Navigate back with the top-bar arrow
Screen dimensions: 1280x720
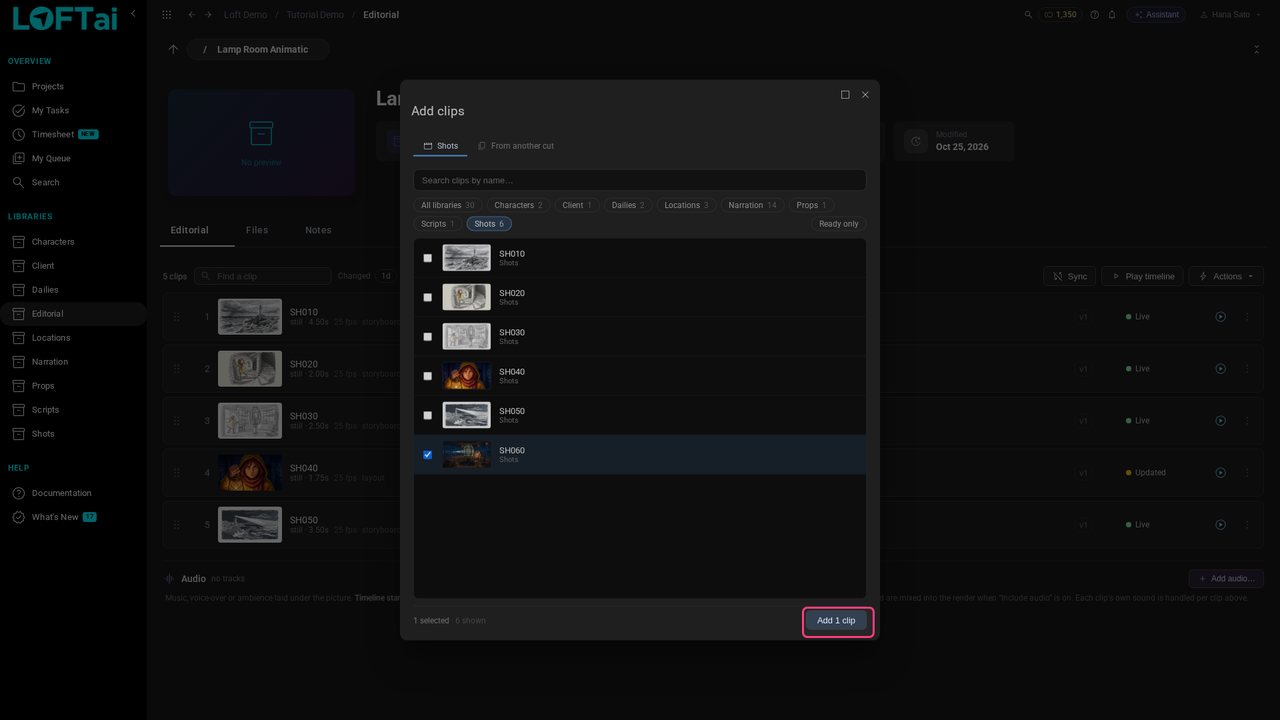coord(192,15)
